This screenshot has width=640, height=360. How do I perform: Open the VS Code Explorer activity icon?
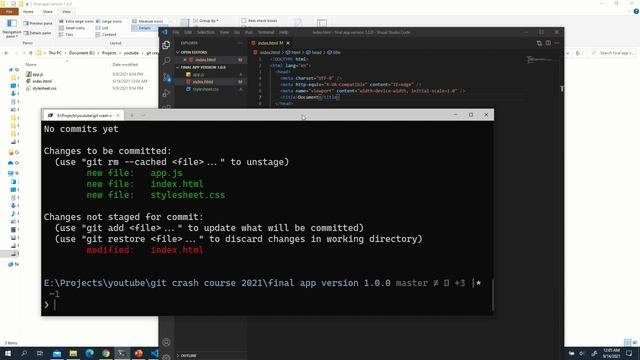coord(166,45)
